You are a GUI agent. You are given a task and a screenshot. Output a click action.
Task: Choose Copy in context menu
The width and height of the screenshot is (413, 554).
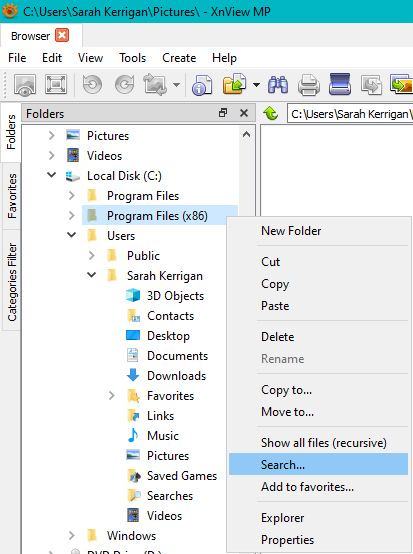(x=318, y=284)
